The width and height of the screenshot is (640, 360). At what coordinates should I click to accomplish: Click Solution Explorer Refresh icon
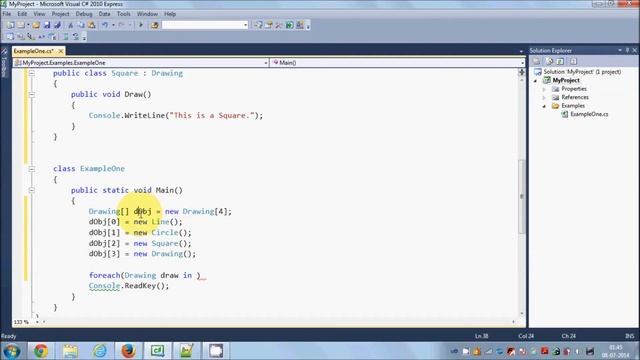click(560, 62)
